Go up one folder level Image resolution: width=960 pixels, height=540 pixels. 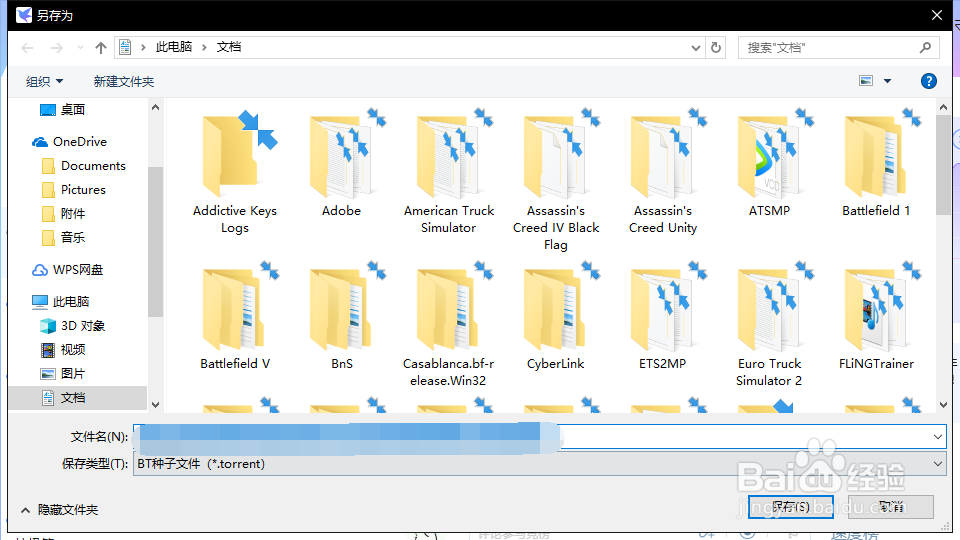(101, 48)
